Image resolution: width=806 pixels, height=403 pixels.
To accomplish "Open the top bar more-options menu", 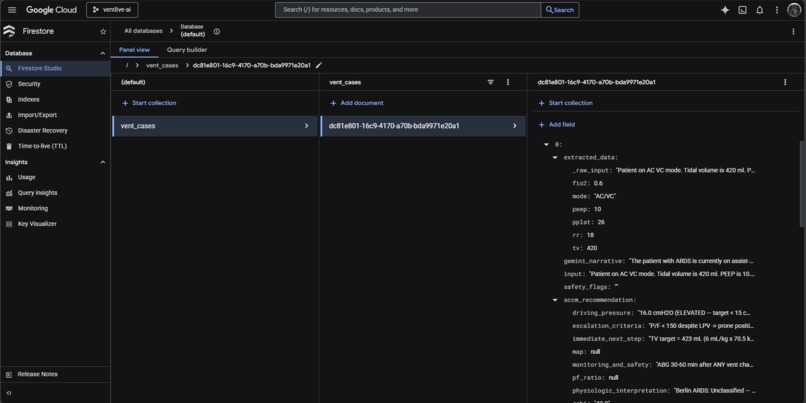I will click(x=777, y=10).
